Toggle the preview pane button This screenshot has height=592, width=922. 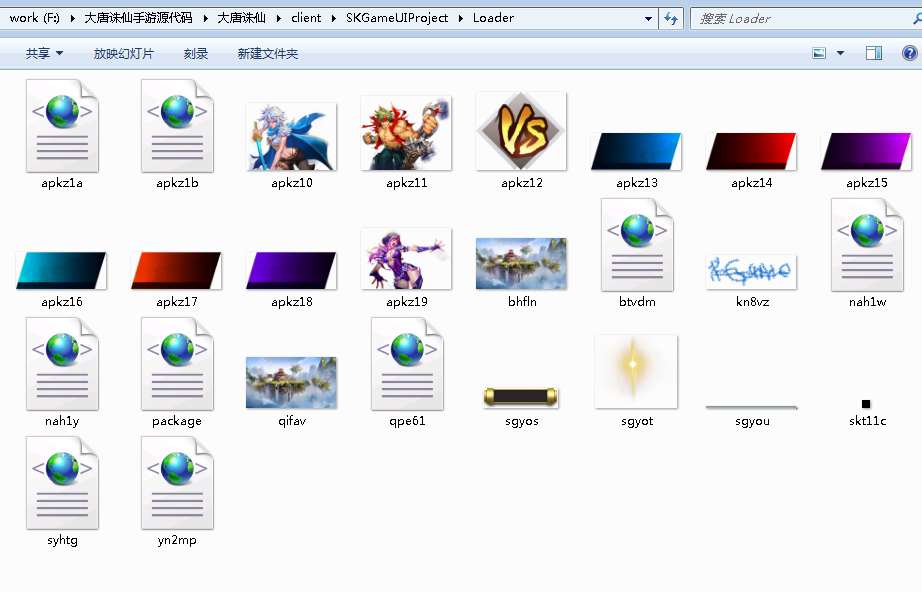click(873, 53)
